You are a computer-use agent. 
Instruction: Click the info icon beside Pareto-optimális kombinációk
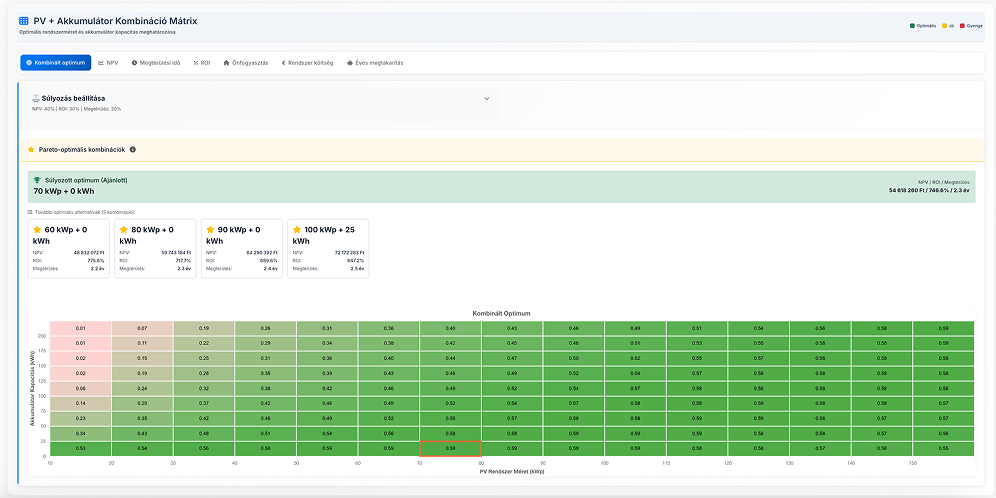click(133, 149)
